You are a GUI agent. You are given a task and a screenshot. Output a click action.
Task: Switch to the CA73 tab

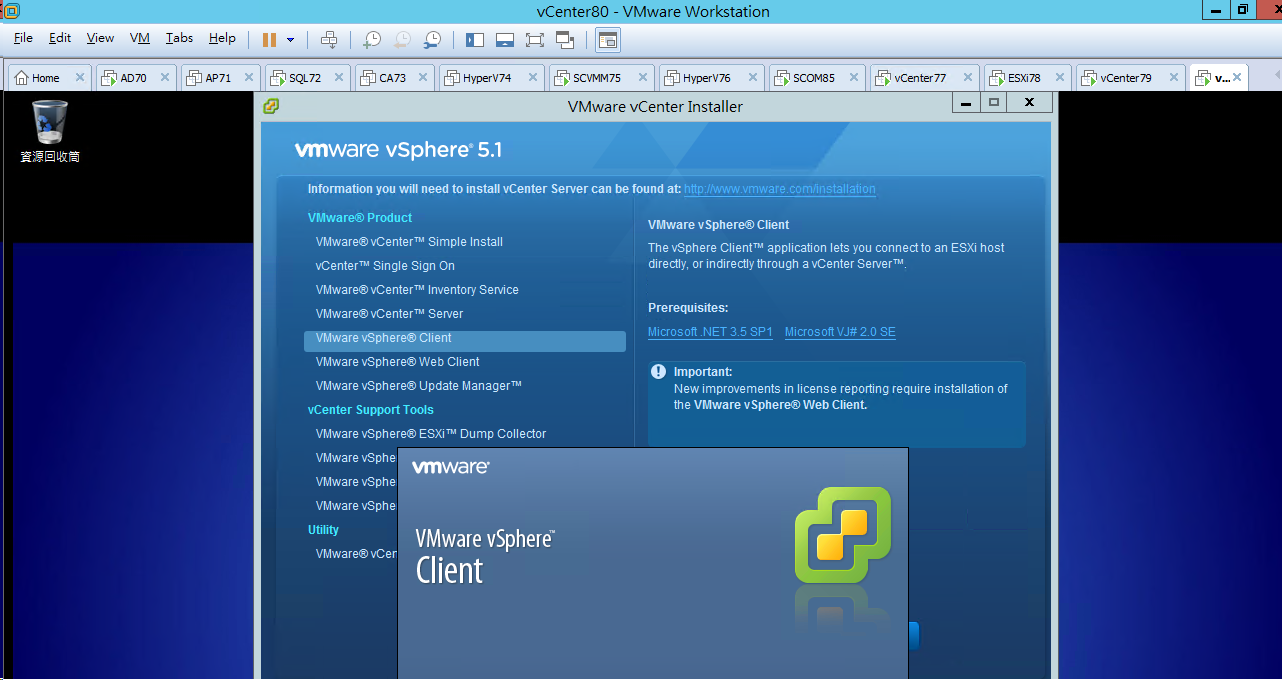click(x=393, y=78)
